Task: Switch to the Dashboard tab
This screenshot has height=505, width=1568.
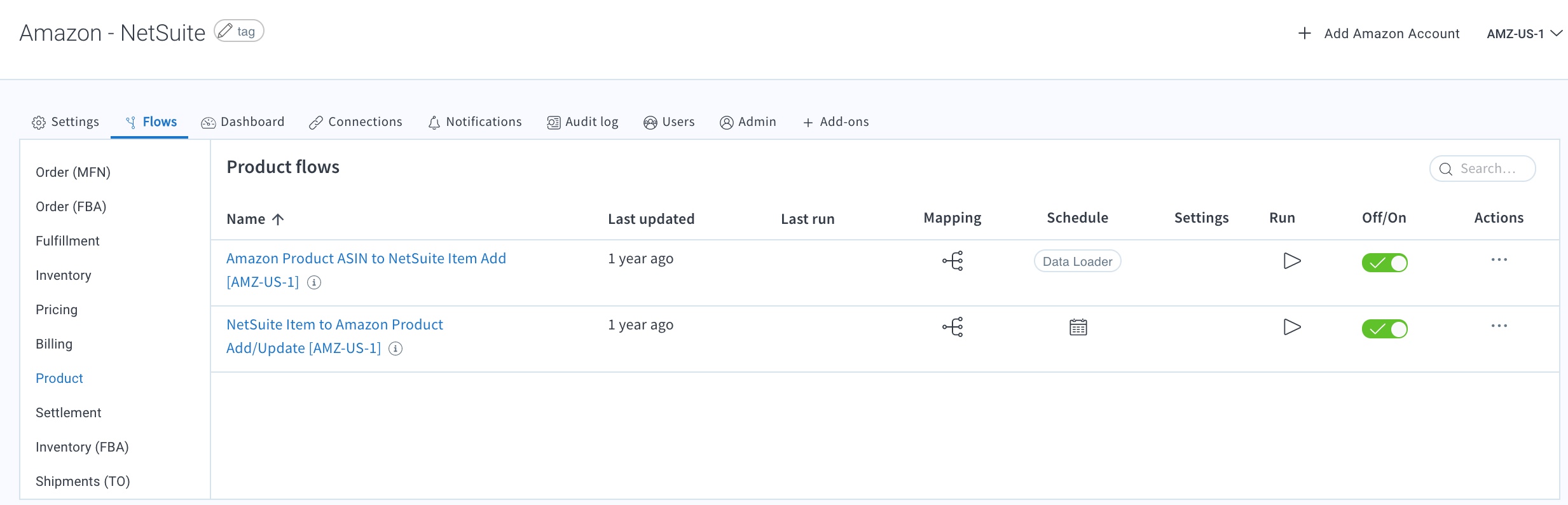Action: point(242,122)
